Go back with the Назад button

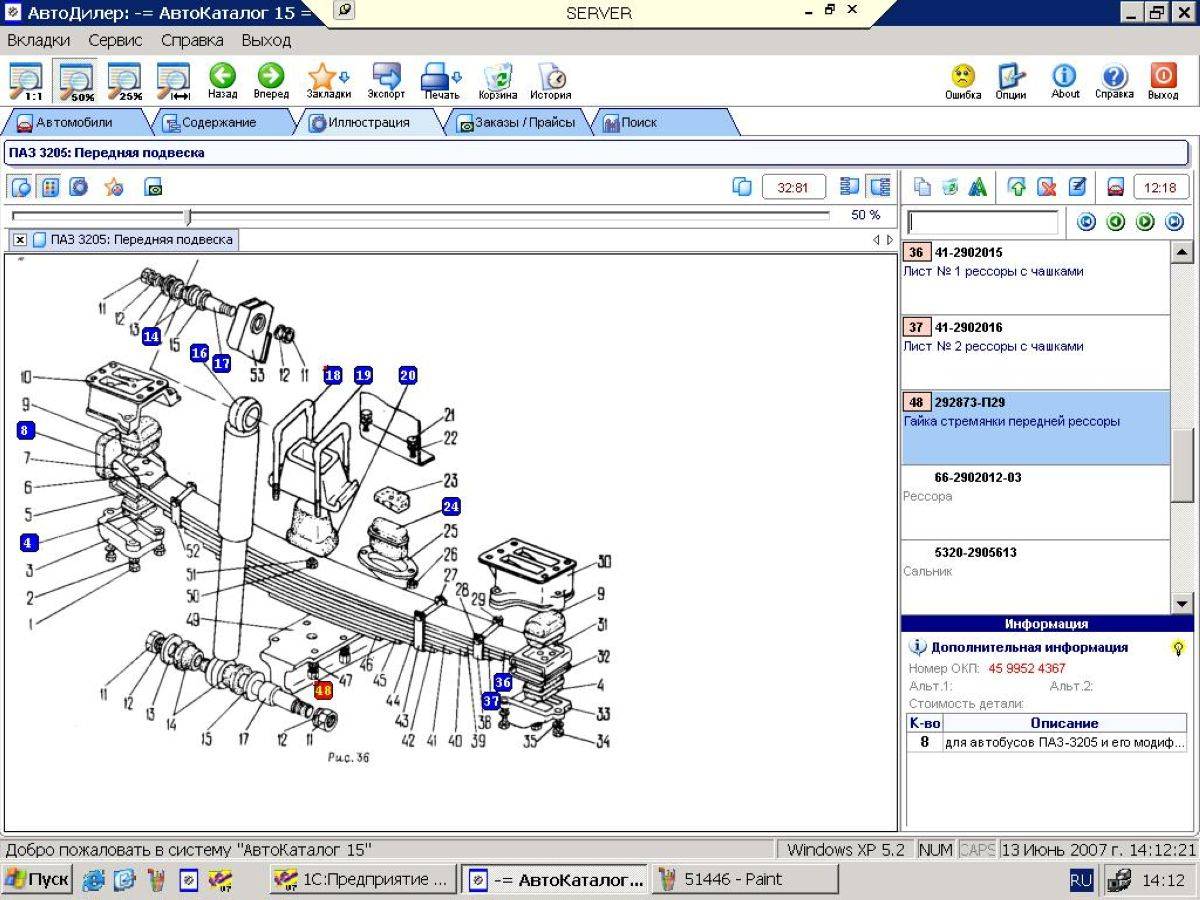pos(222,80)
